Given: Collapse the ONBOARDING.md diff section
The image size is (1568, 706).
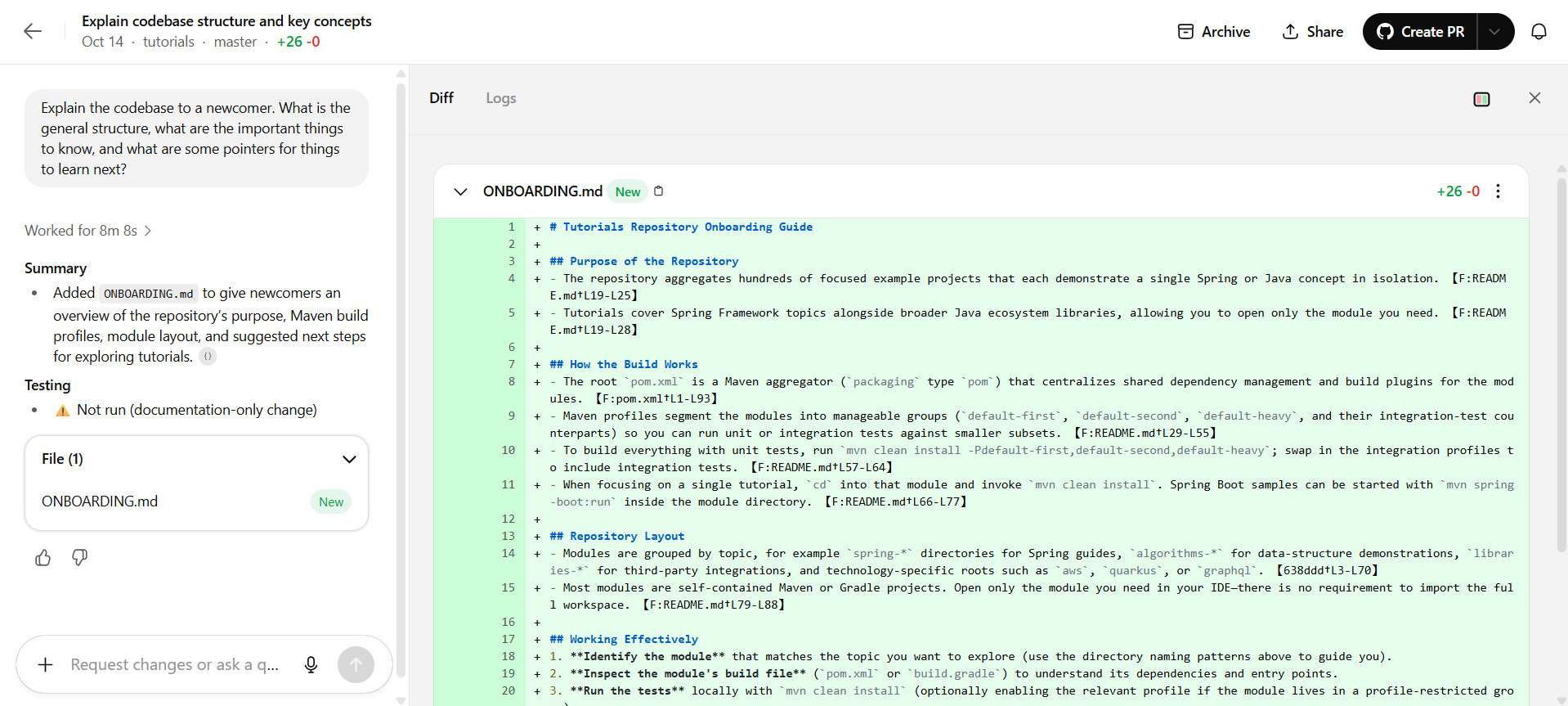Looking at the screenshot, I should tap(461, 191).
